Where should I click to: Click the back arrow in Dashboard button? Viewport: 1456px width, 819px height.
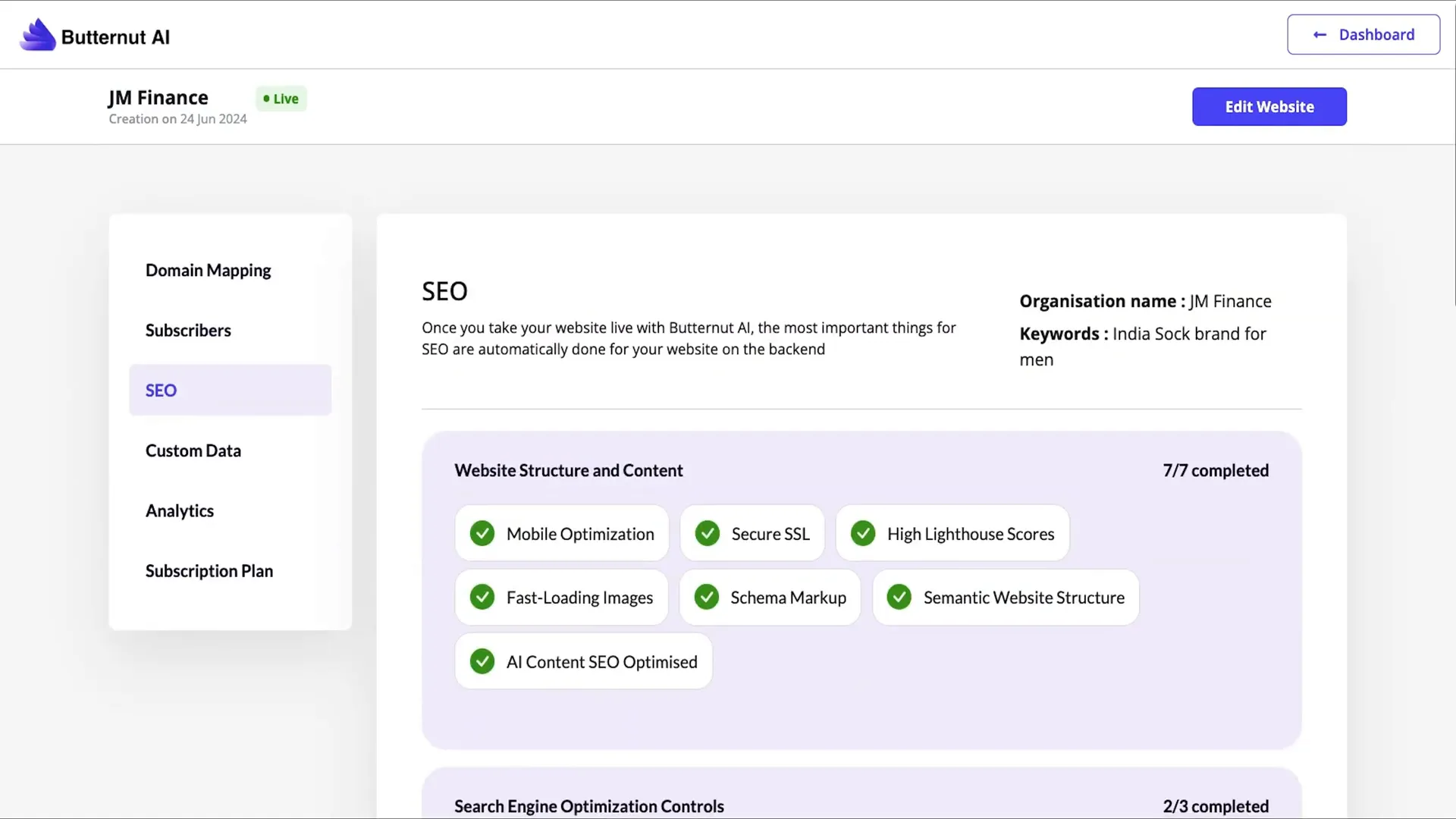pos(1319,35)
